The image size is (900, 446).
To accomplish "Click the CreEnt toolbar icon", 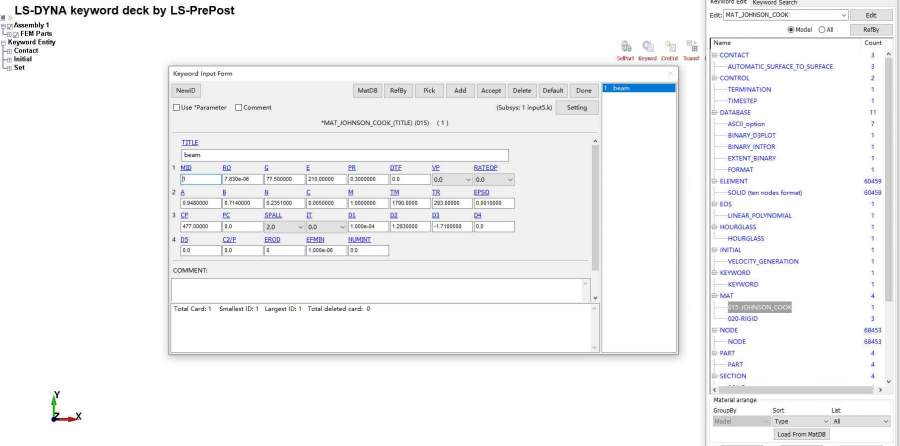I will tap(669, 47).
